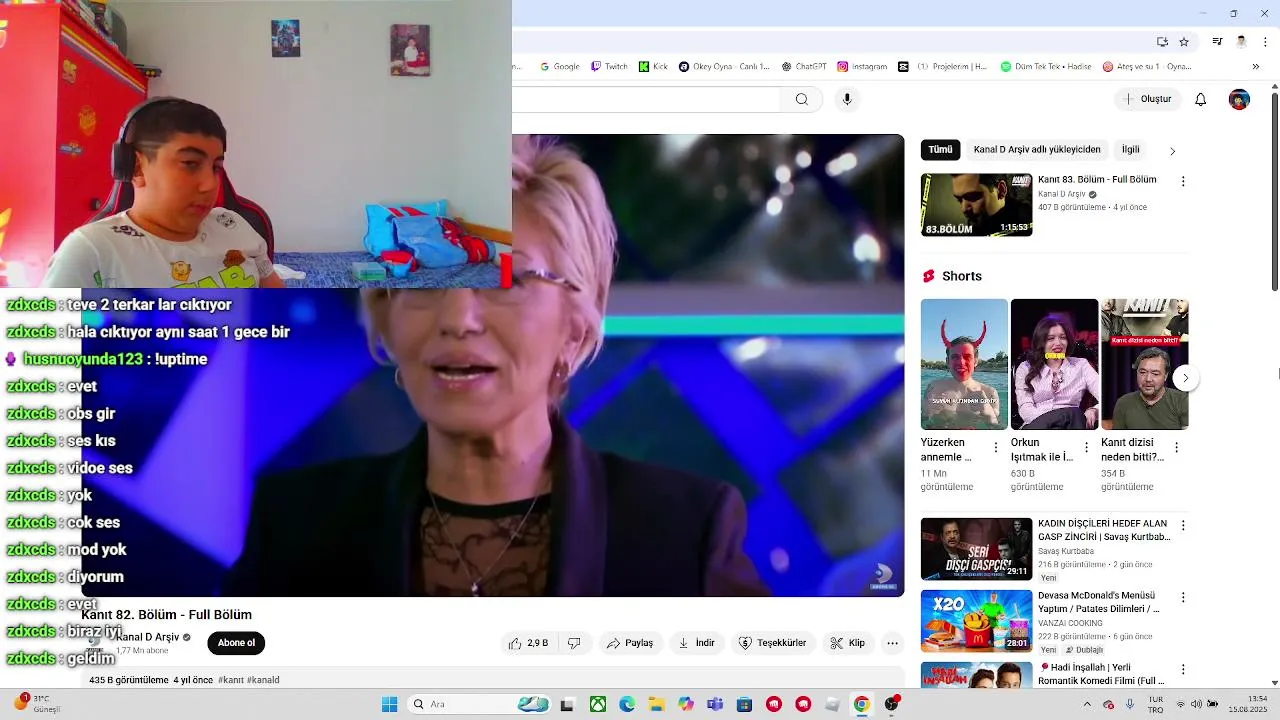Viewport: 1280px width, 720px height.
Task: Click the #kanıt hashtag
Action: tap(231, 680)
